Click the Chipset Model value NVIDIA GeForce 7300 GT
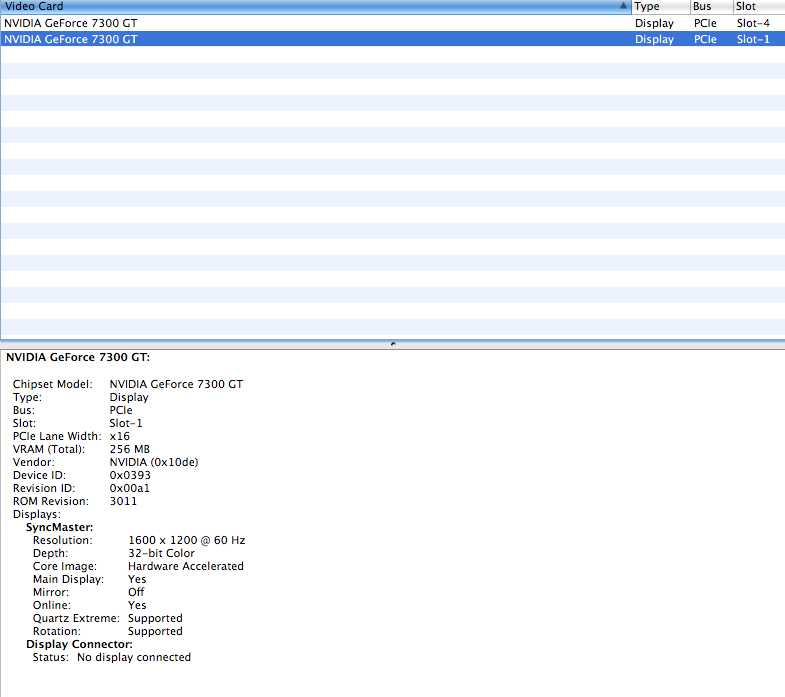The height and width of the screenshot is (697, 785). click(176, 384)
